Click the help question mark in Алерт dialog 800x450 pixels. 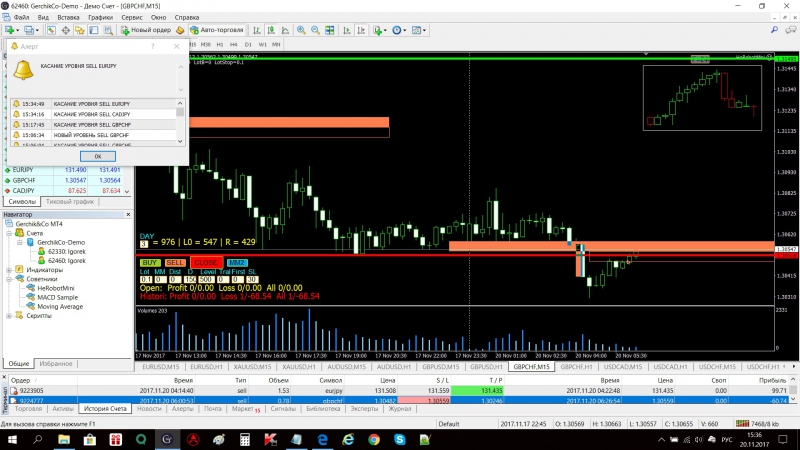click(153, 46)
